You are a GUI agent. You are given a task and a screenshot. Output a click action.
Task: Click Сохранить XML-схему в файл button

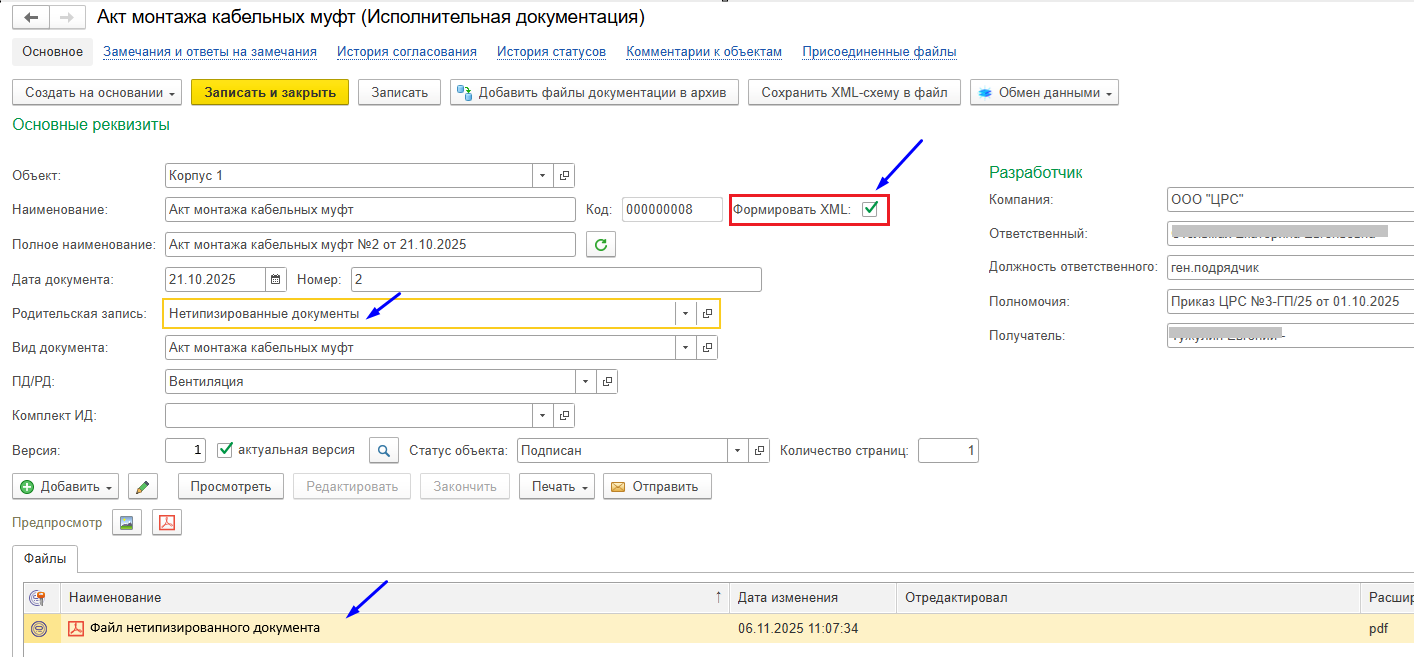tap(854, 93)
